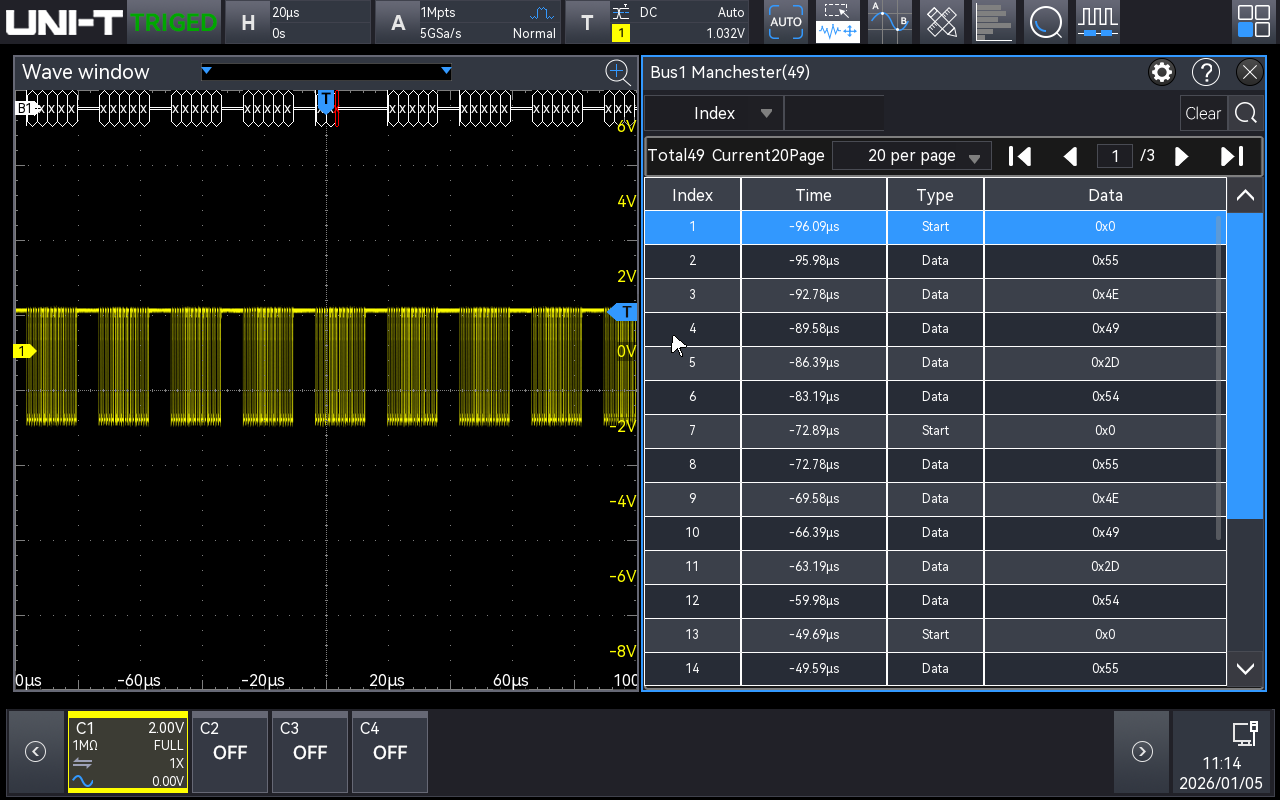The width and height of the screenshot is (1280, 800).
Task: Click the Time column header
Action: coord(814,195)
